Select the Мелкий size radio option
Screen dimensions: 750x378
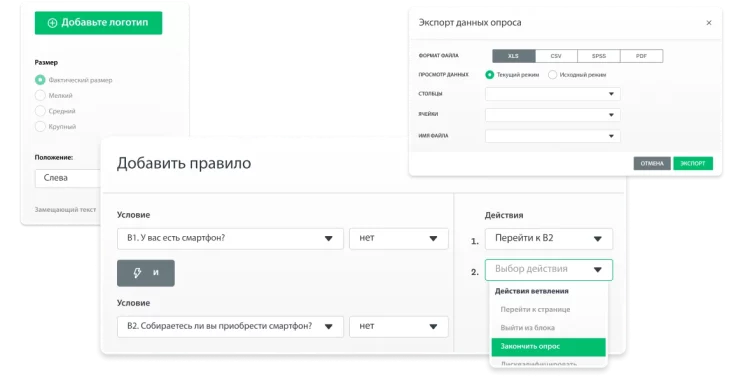pyautogui.click(x=40, y=95)
